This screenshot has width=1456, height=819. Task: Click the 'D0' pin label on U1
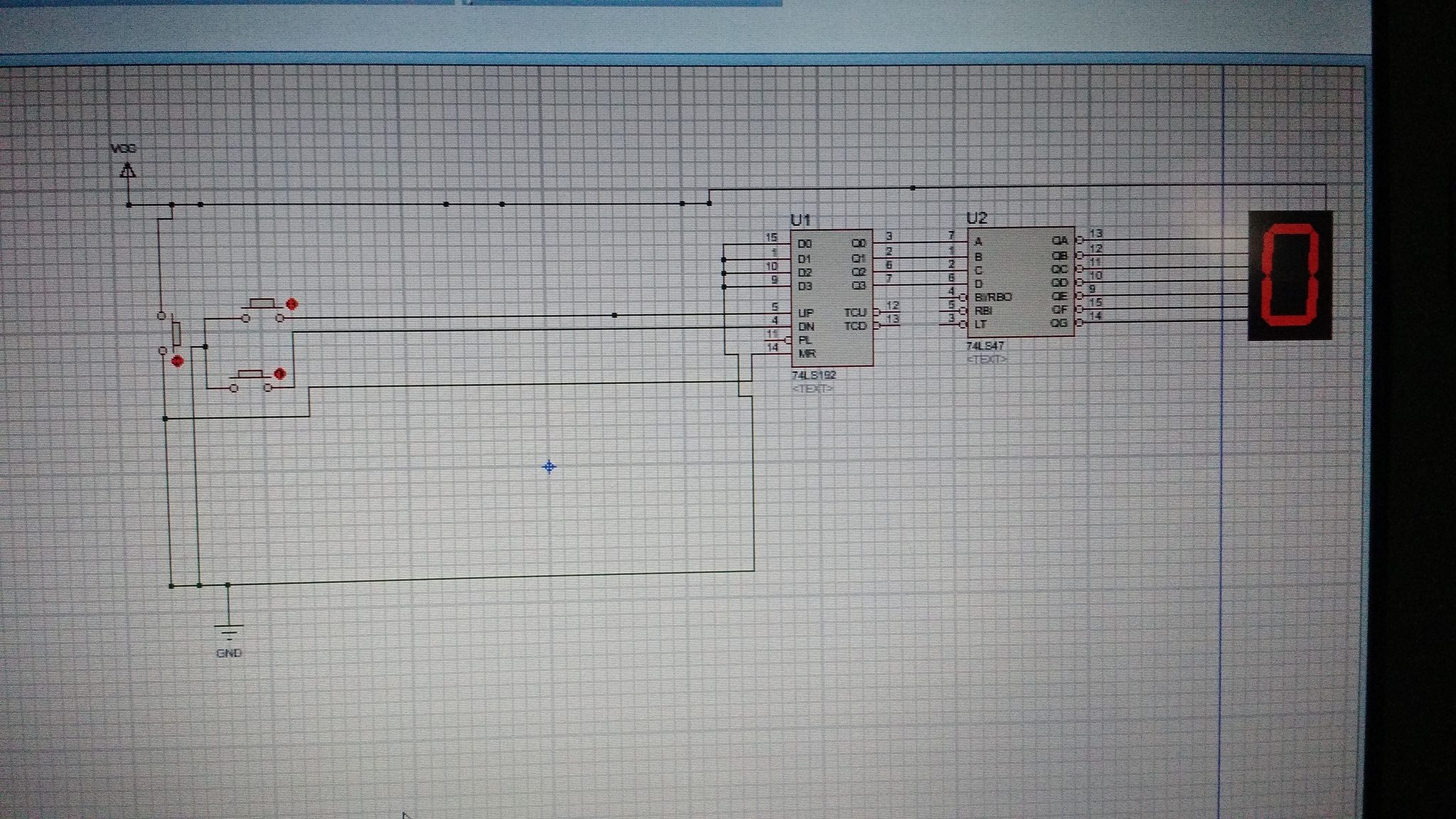(804, 245)
